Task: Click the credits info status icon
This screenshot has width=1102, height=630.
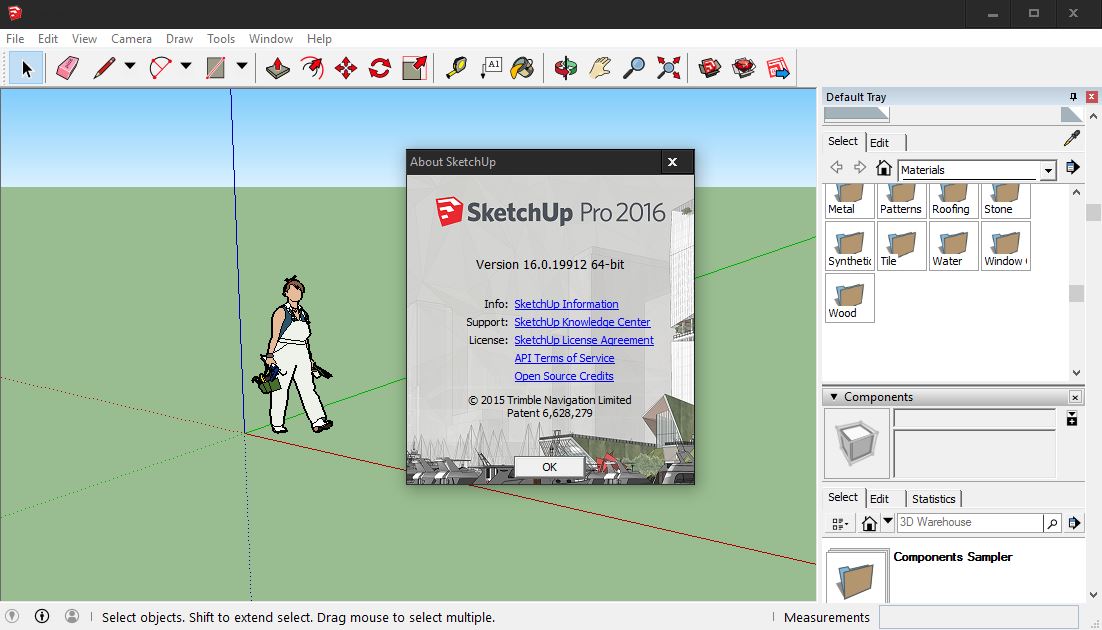Action: [42, 617]
